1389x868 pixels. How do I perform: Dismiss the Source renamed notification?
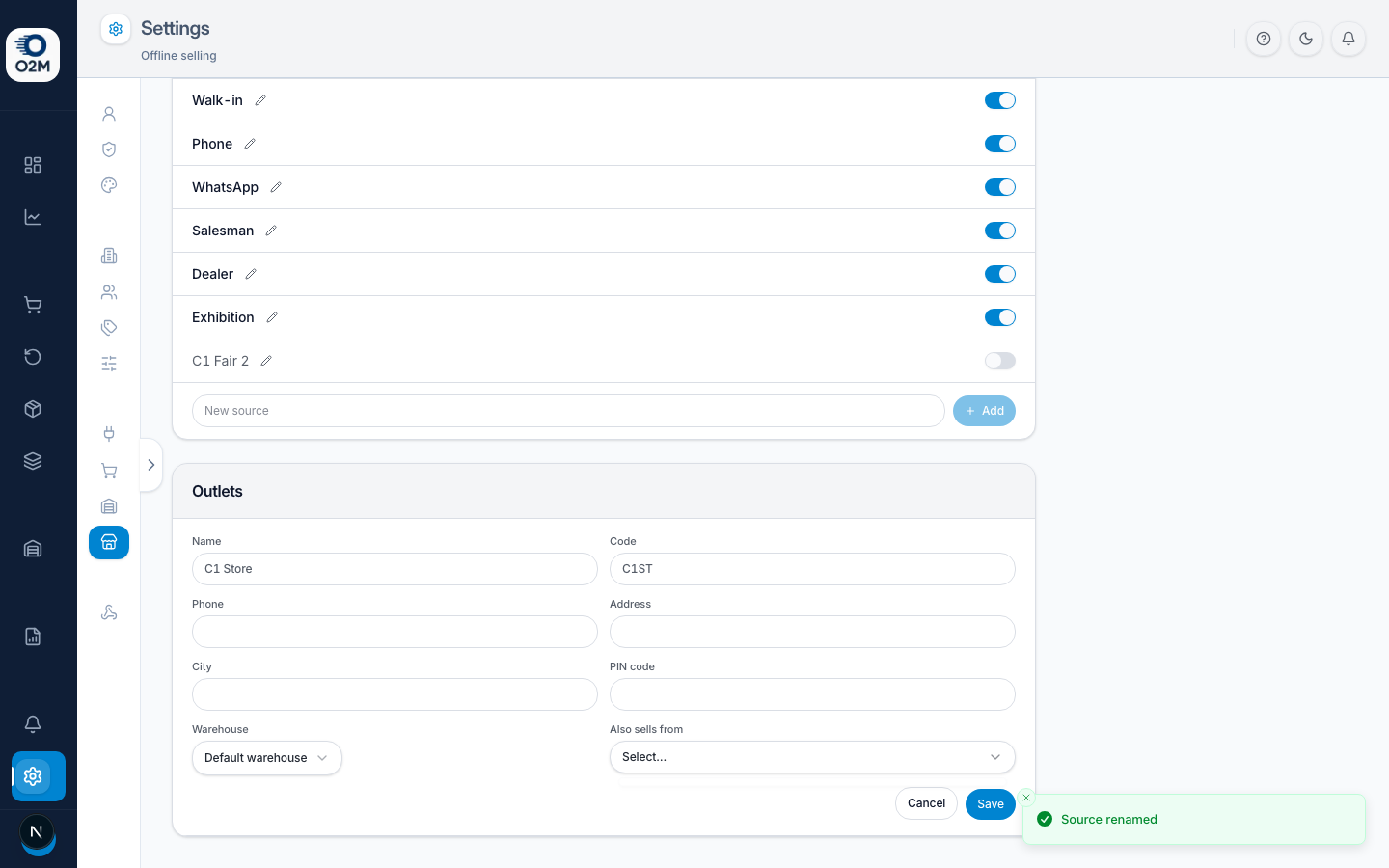(x=1026, y=798)
